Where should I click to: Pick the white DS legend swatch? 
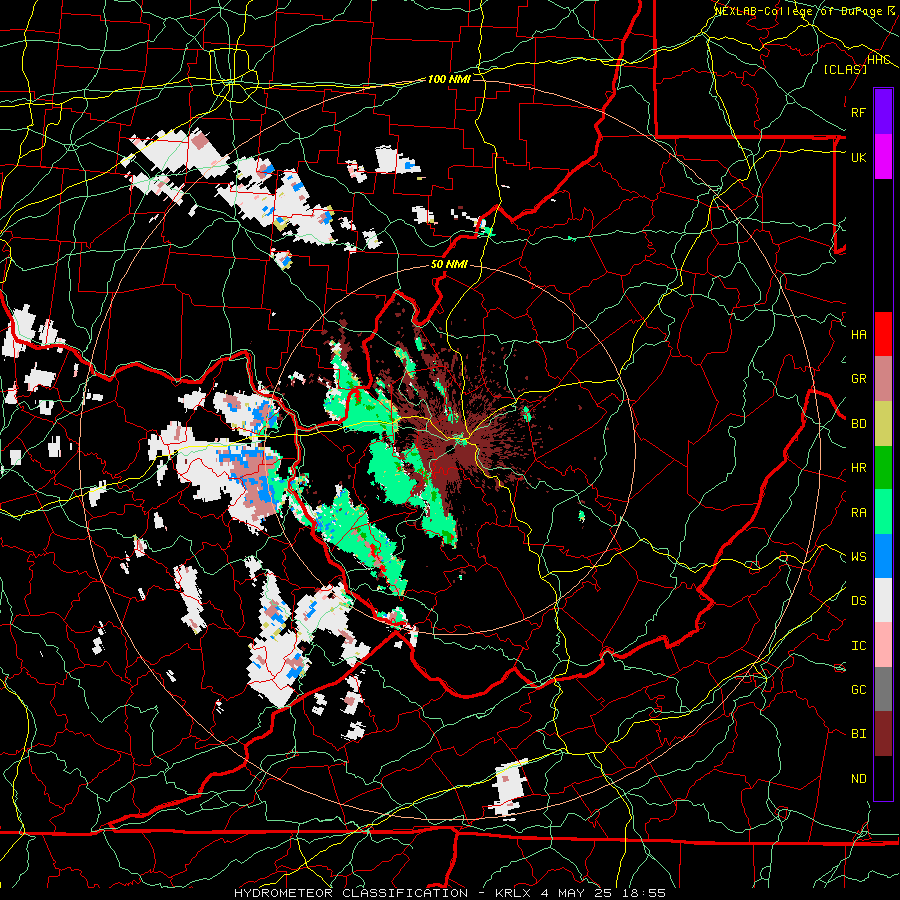pos(883,600)
